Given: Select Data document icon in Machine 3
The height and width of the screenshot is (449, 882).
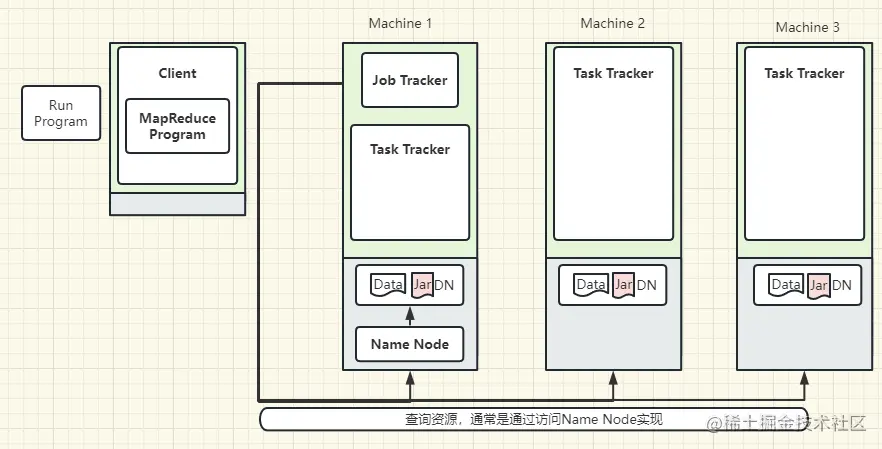Looking at the screenshot, I should point(785,285).
